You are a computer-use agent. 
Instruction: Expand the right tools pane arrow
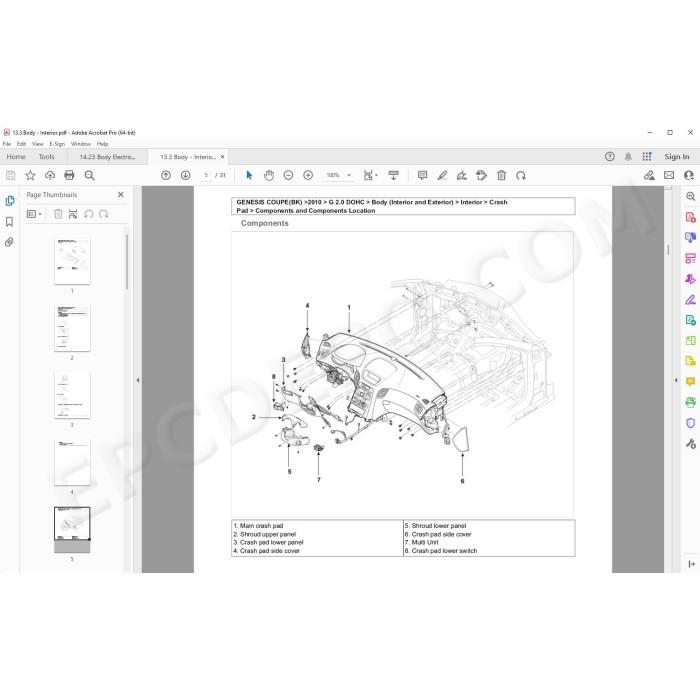[x=676, y=380]
